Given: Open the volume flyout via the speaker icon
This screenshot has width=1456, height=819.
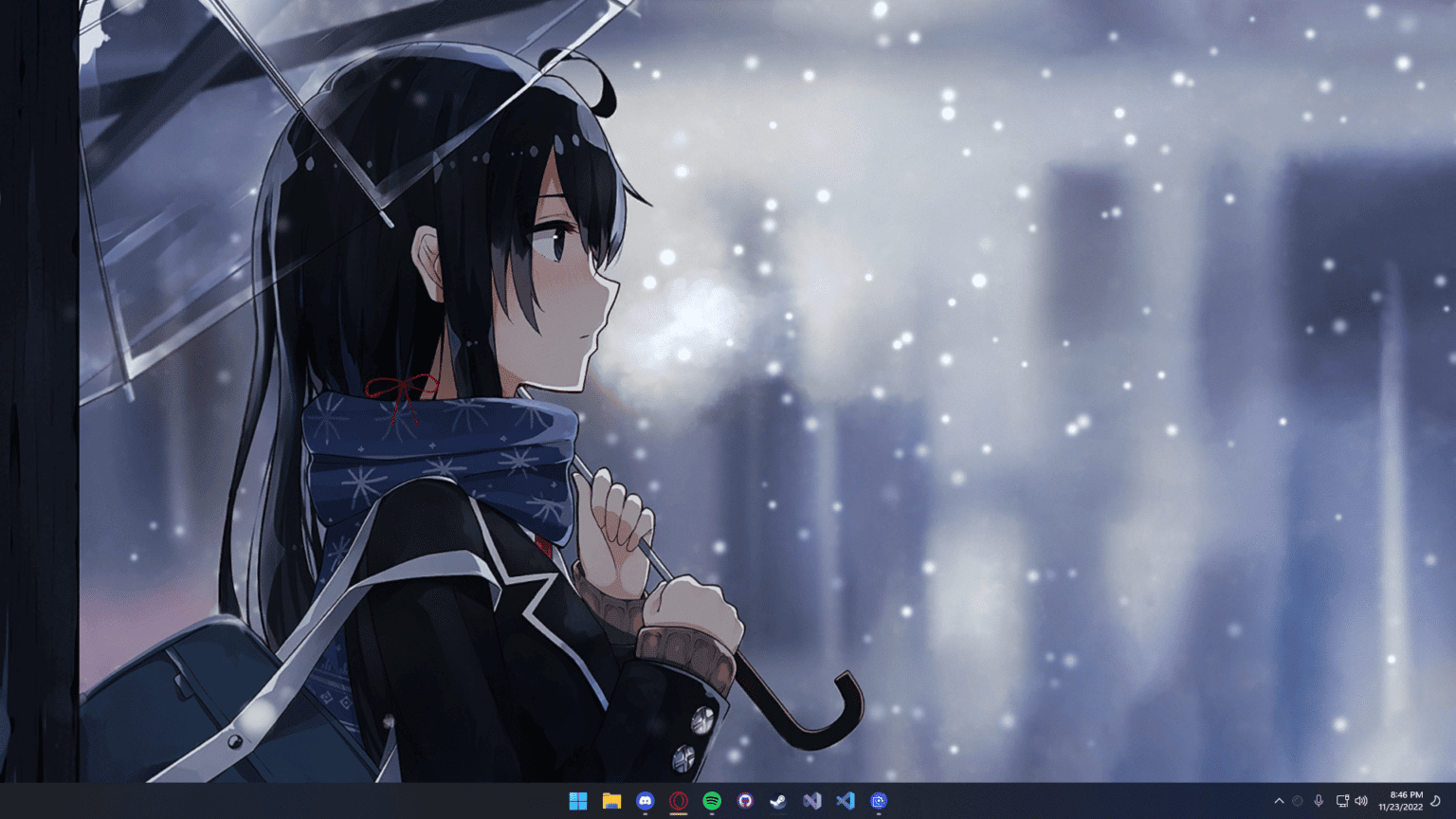Looking at the screenshot, I should point(1361,801).
